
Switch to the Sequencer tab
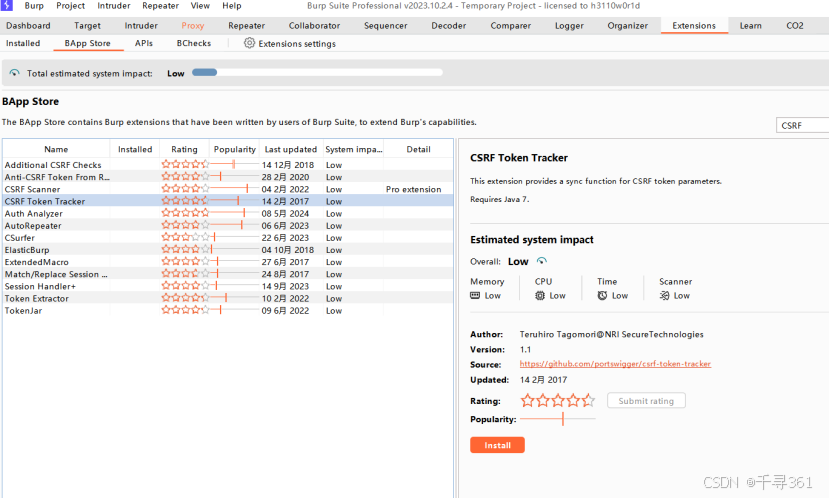(x=385, y=25)
